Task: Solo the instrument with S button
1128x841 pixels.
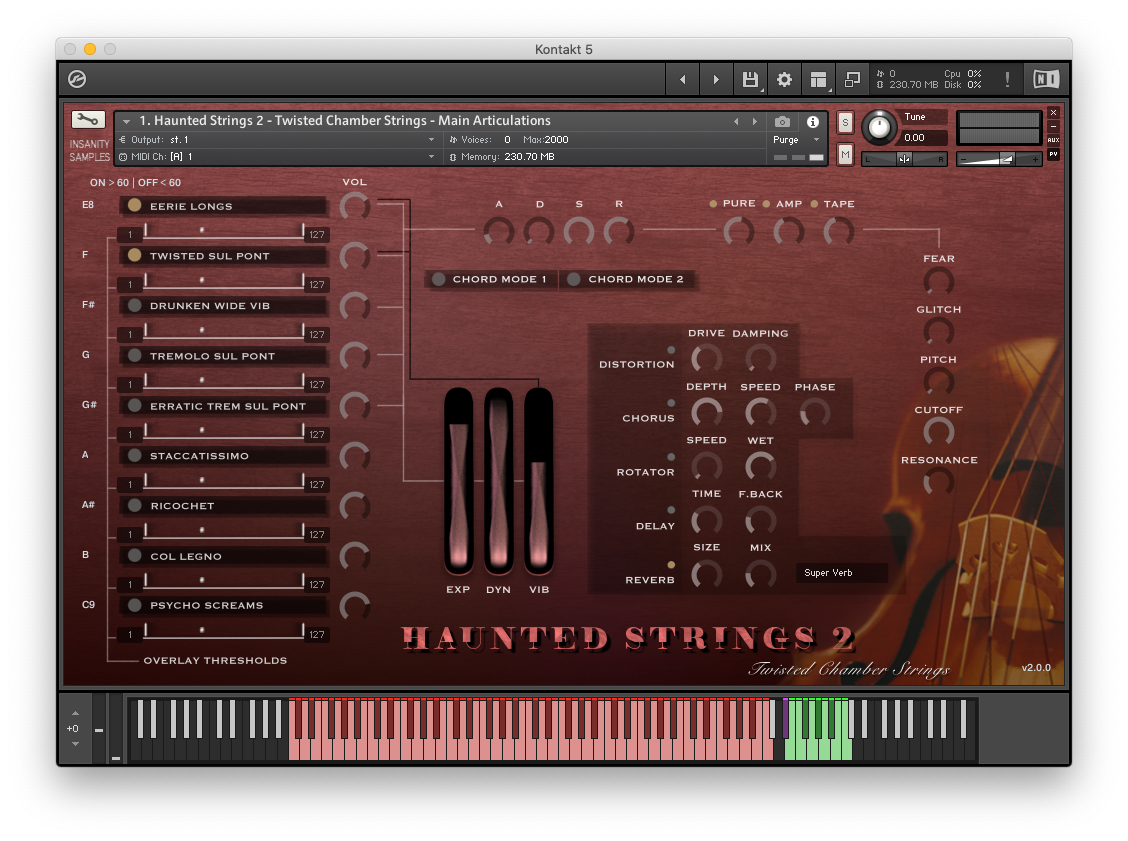Action: click(x=845, y=122)
